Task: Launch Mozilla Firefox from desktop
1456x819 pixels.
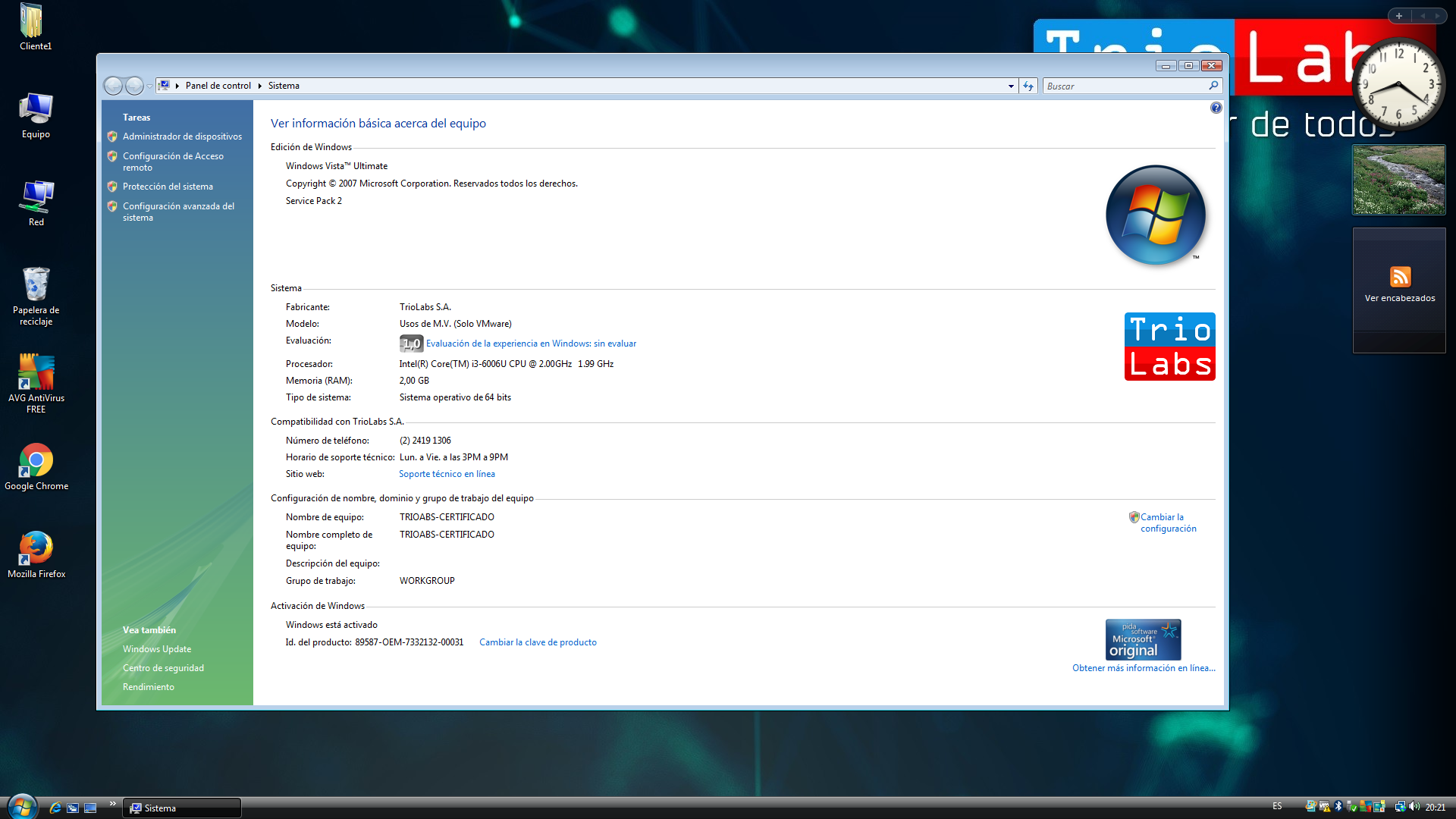Action: (36, 555)
